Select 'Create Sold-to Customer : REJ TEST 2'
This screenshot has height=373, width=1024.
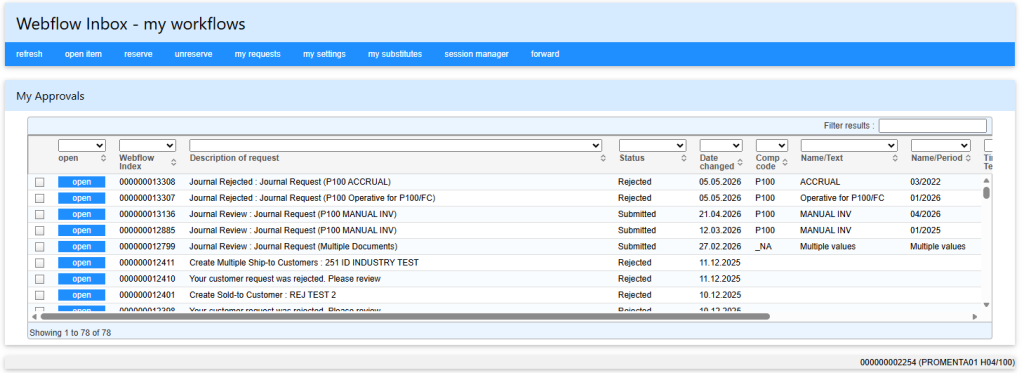coord(263,295)
